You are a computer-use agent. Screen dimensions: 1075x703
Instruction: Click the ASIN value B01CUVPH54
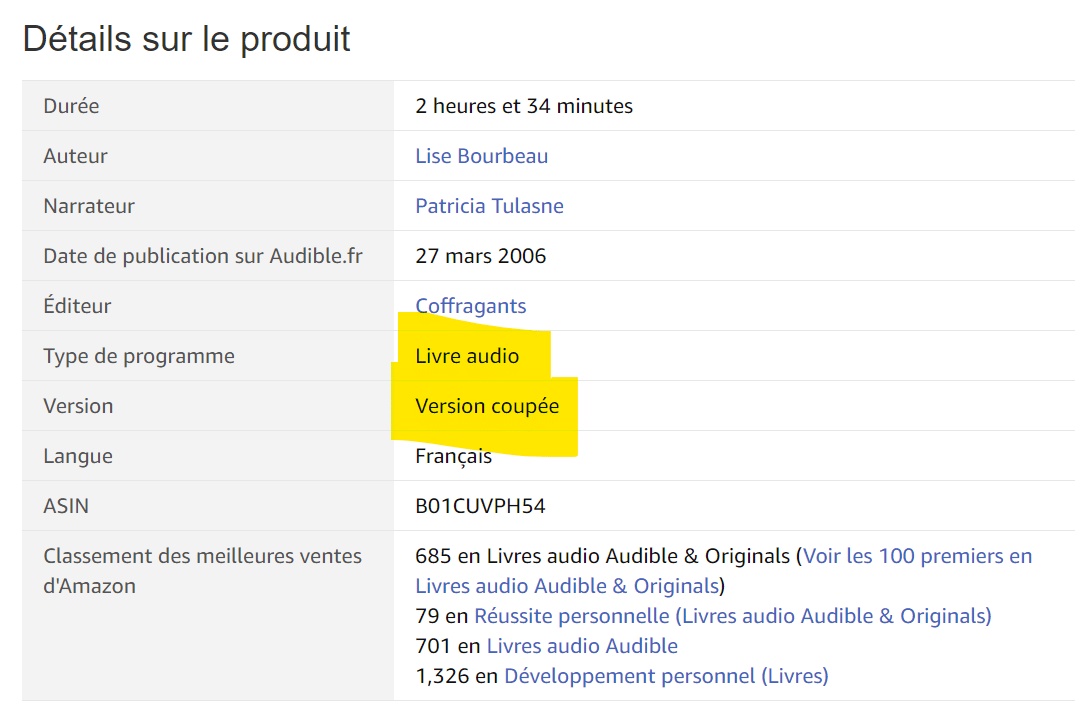tap(480, 506)
